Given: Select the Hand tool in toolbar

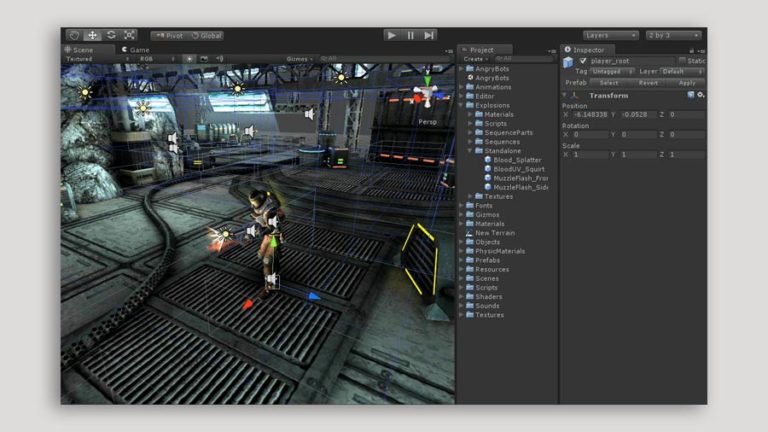Looking at the screenshot, I should click(x=74, y=35).
